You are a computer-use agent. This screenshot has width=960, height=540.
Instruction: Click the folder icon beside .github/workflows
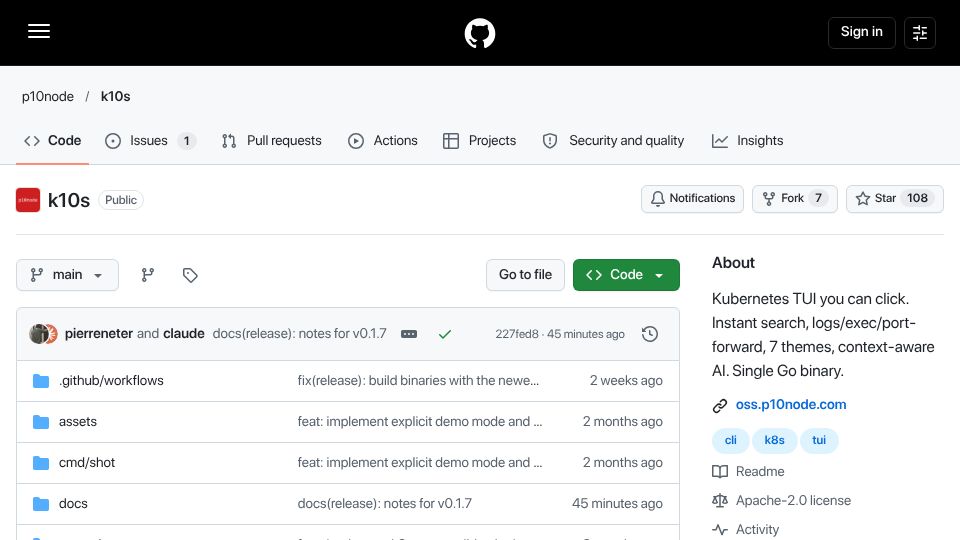[x=41, y=381]
